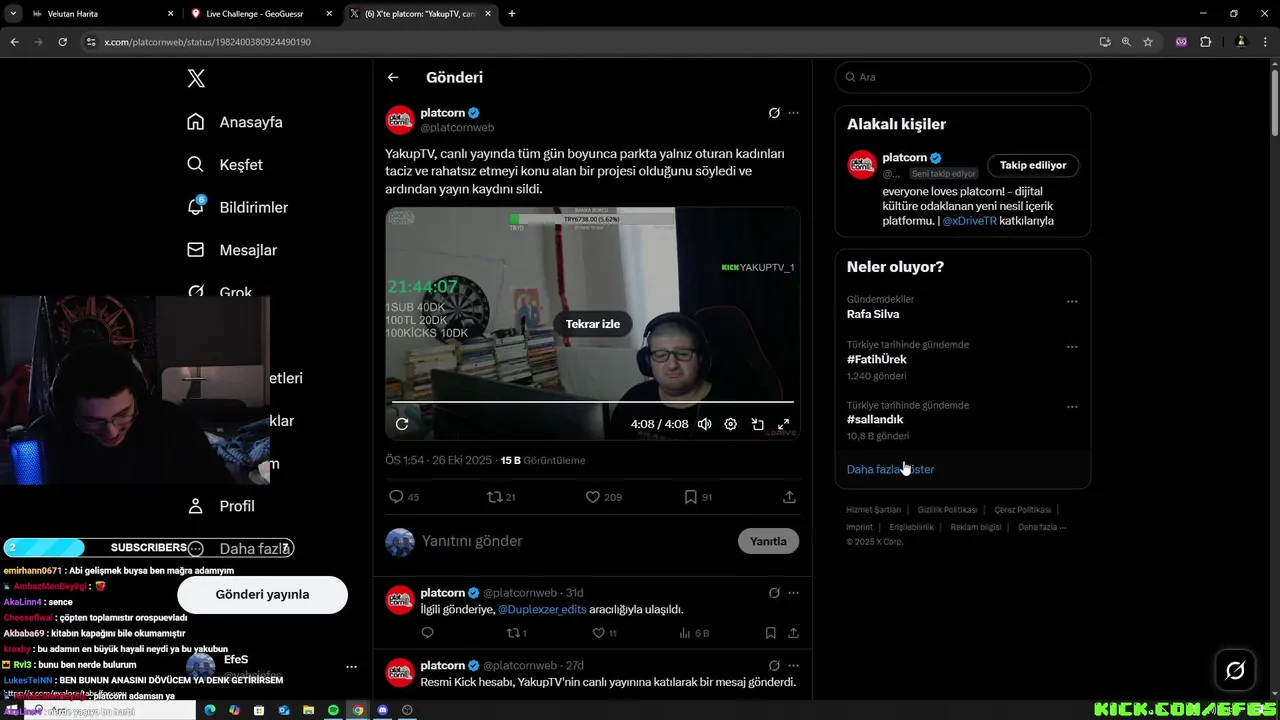
Task: View stats of reply with 6 B views
Action: 694,633
